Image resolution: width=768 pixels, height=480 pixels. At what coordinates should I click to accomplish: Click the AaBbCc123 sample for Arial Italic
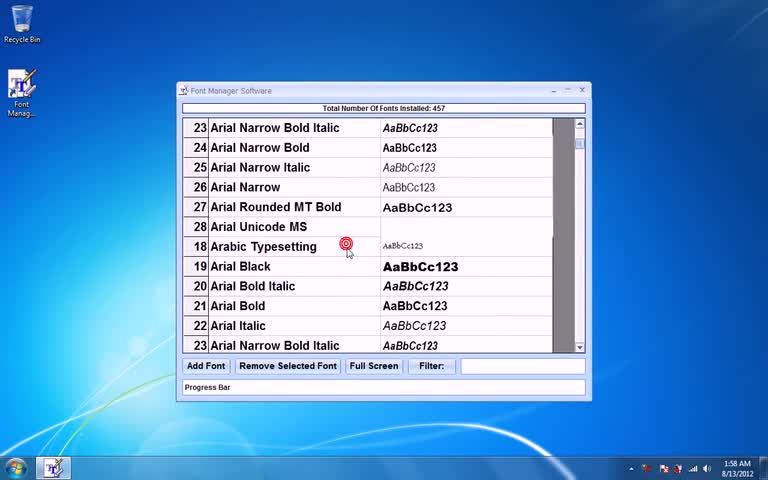click(x=414, y=326)
